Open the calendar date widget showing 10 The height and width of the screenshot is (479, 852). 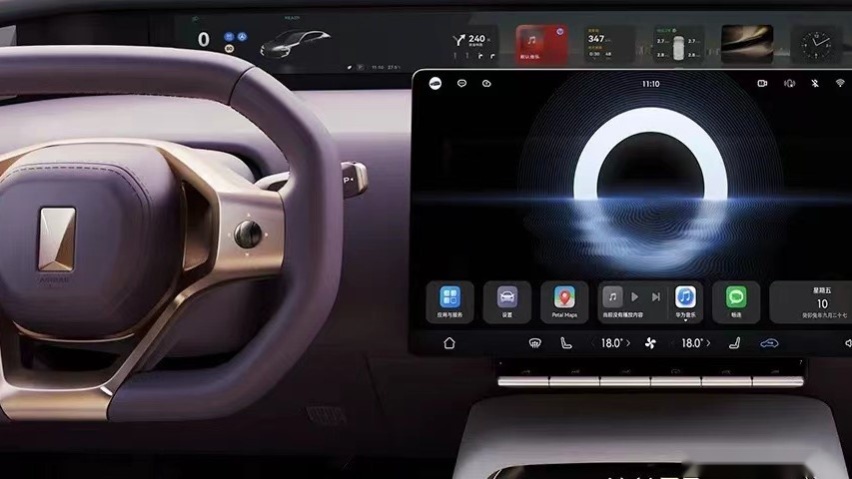811,301
